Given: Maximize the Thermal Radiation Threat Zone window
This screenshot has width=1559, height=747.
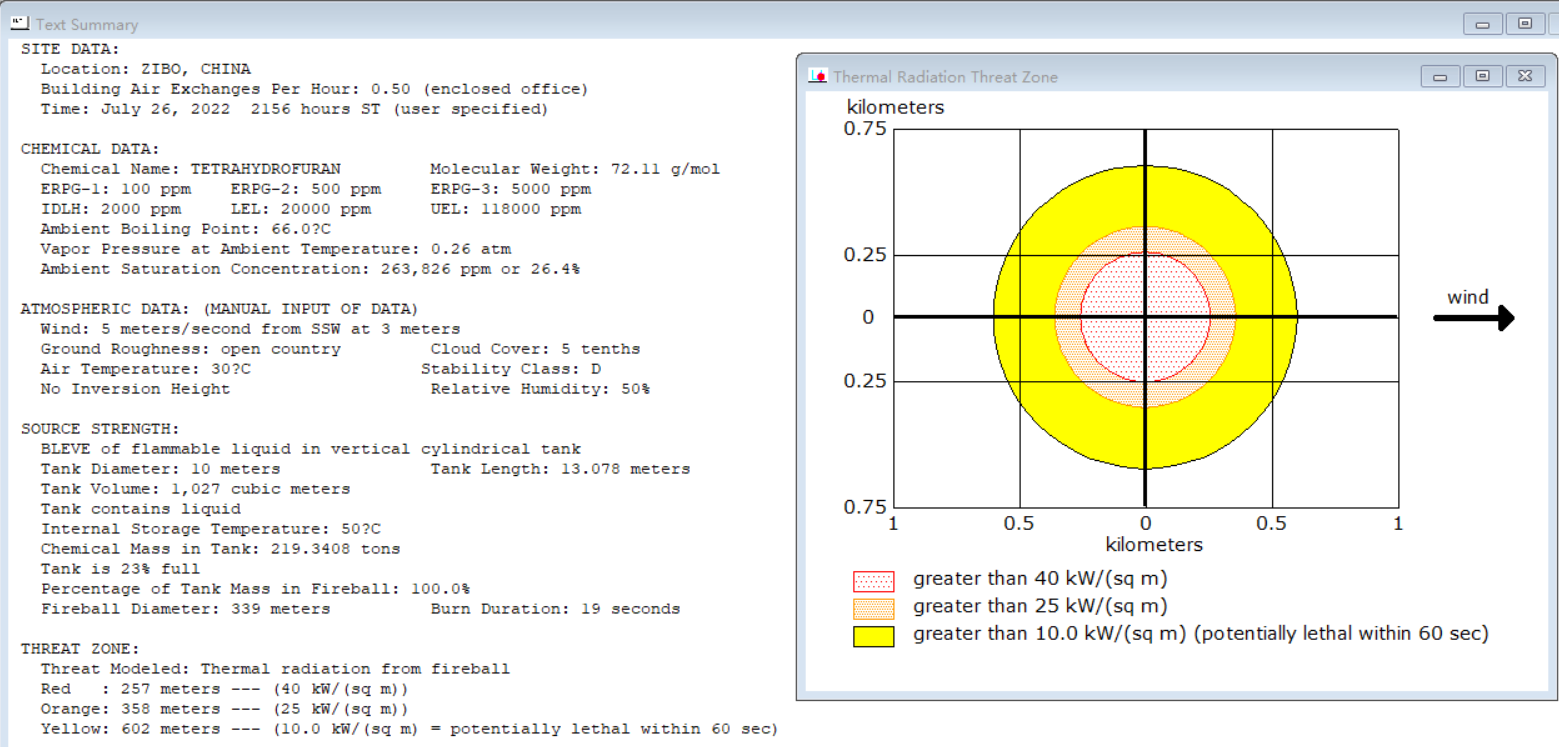Looking at the screenshot, I should pyautogui.click(x=1482, y=77).
